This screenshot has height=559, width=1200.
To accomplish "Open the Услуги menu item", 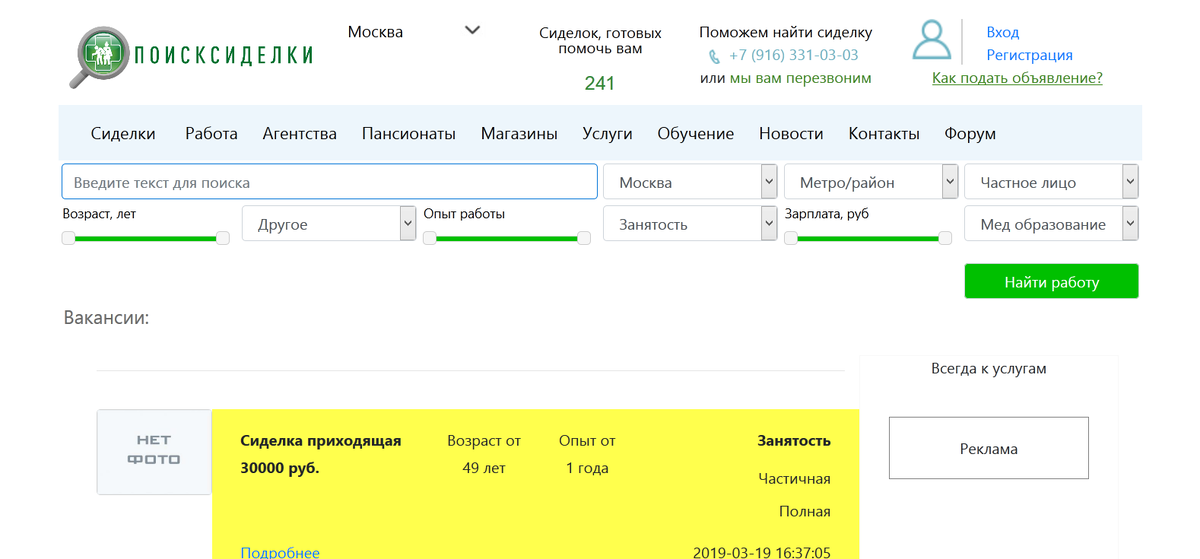I will point(607,133).
